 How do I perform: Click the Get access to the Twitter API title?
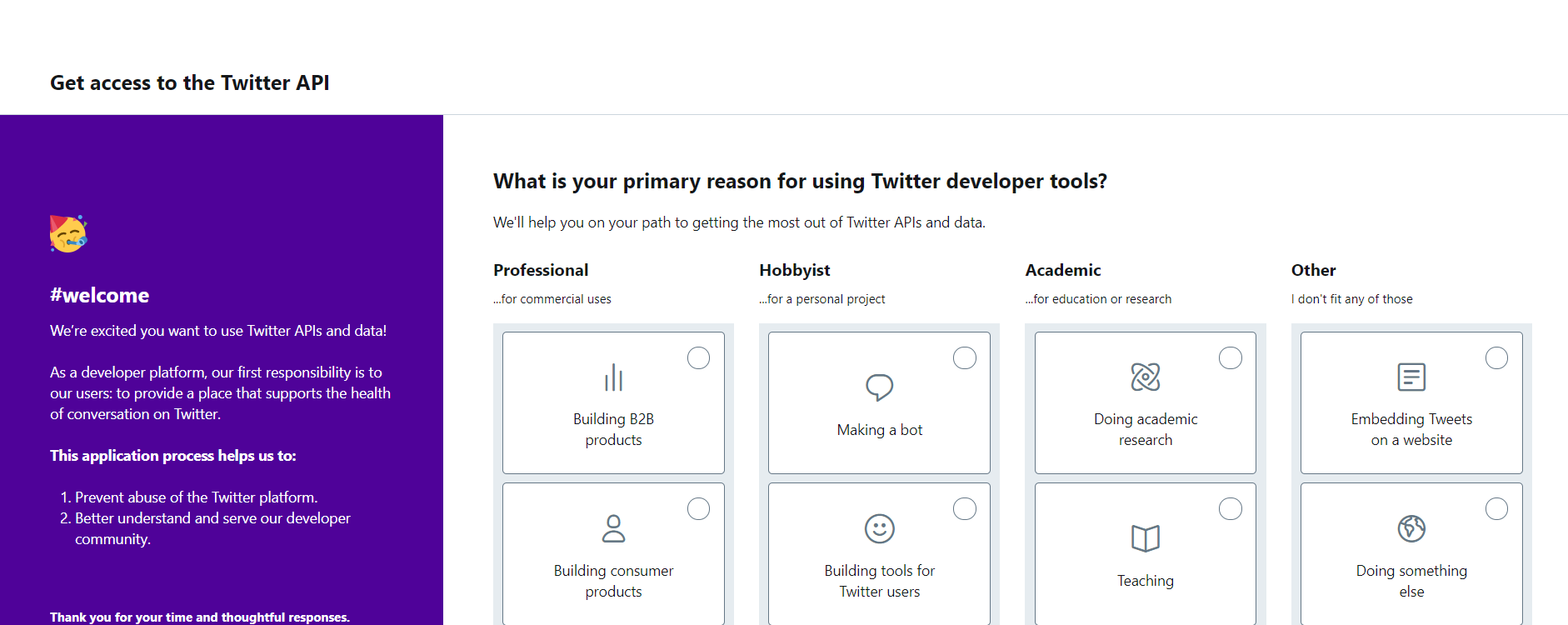pyautogui.click(x=190, y=82)
